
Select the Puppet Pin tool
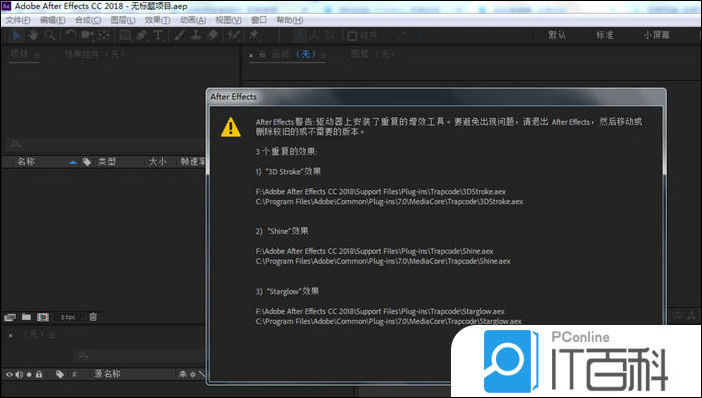pyautogui.click(x=253, y=35)
